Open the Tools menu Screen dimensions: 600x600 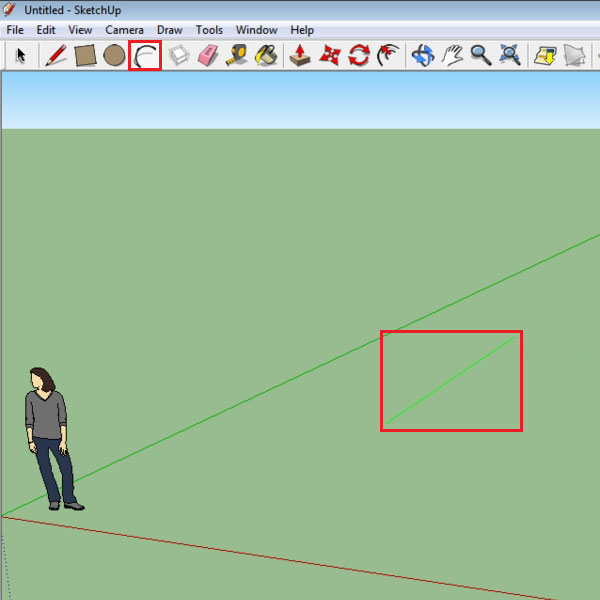209,30
